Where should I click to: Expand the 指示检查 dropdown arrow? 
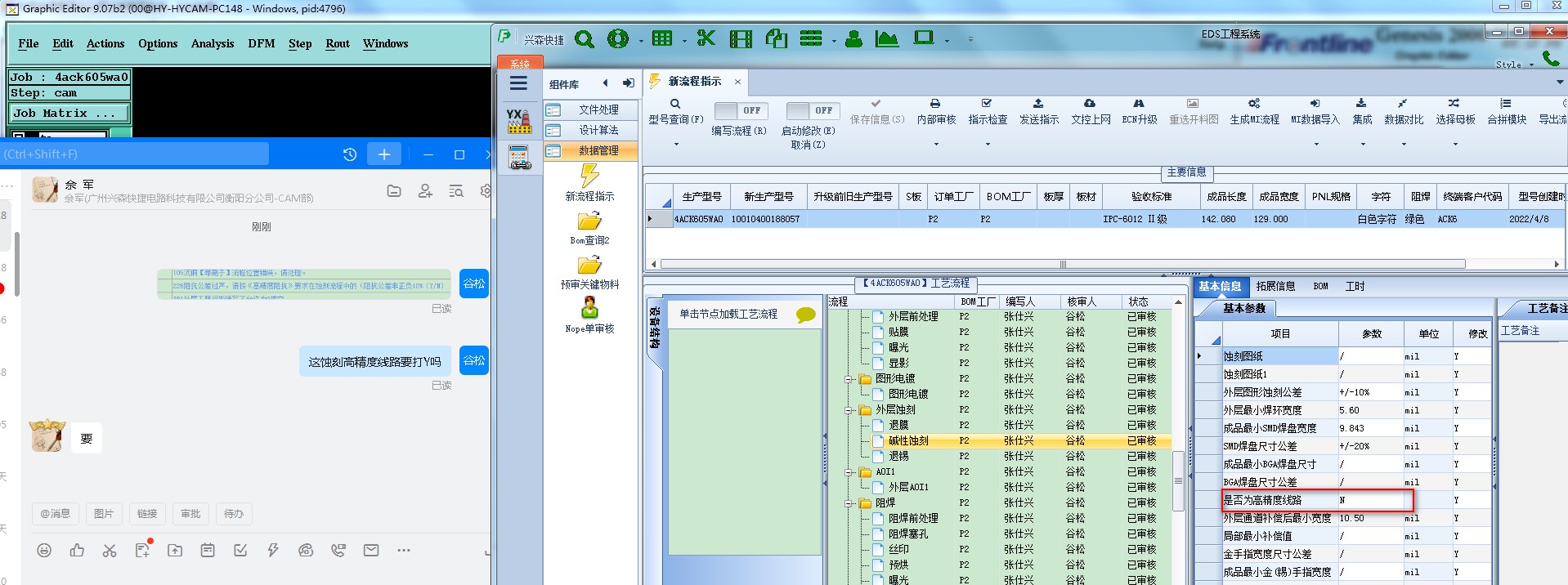(x=988, y=145)
